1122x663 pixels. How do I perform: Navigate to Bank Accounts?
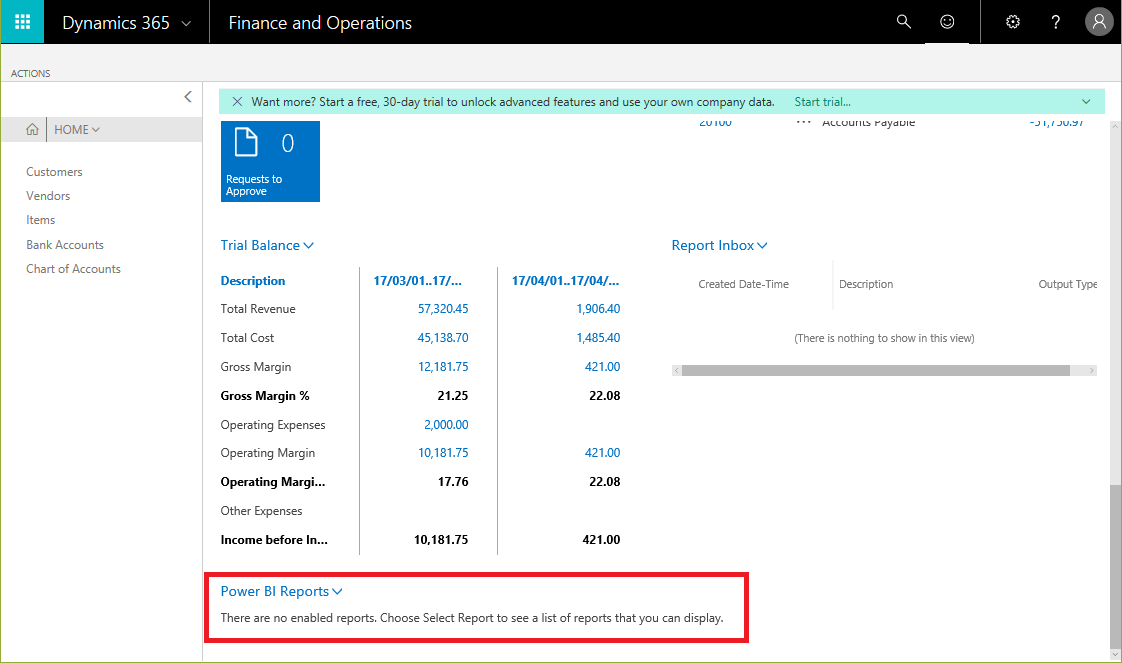[65, 245]
